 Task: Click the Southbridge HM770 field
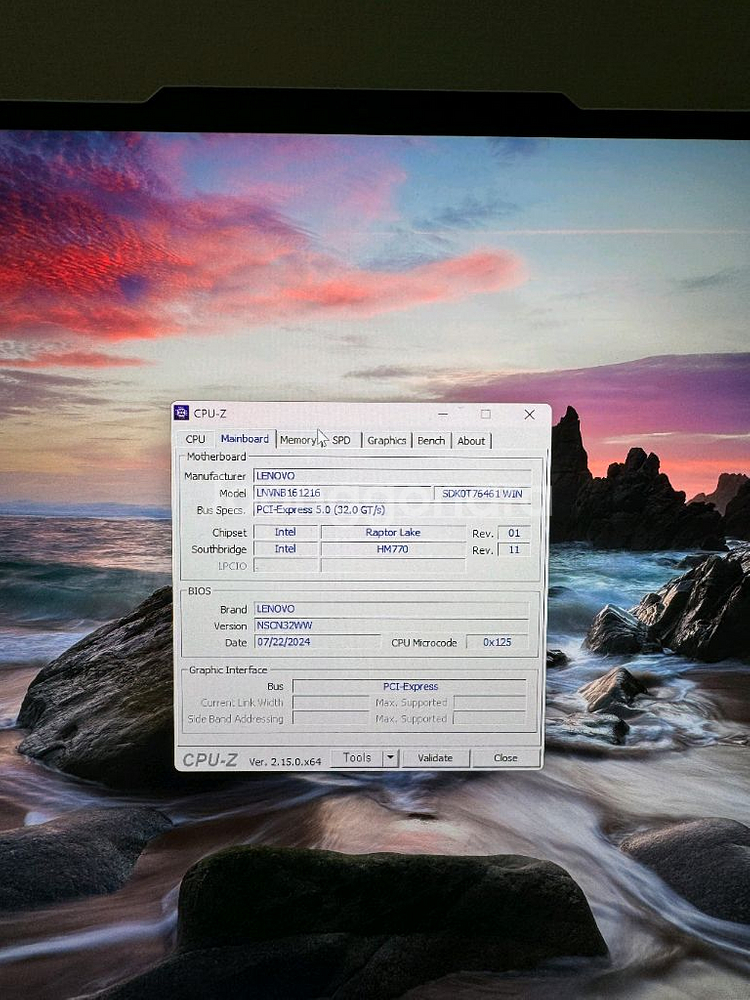click(392, 549)
